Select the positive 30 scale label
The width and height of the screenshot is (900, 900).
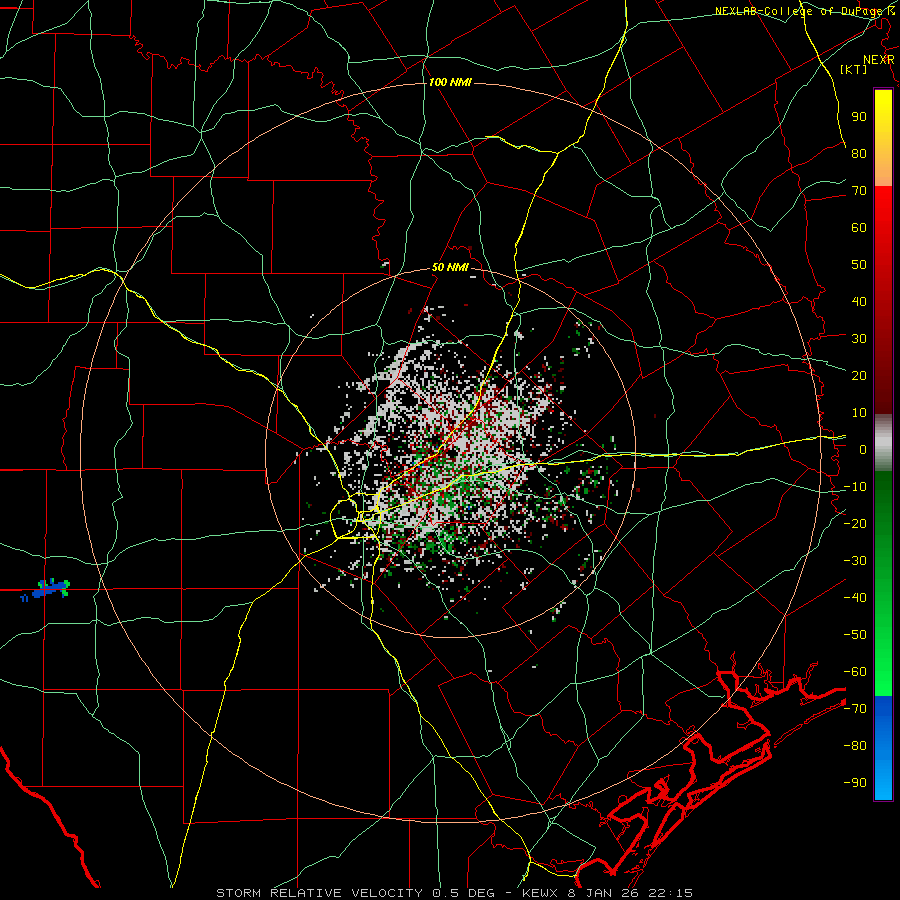tap(859, 339)
